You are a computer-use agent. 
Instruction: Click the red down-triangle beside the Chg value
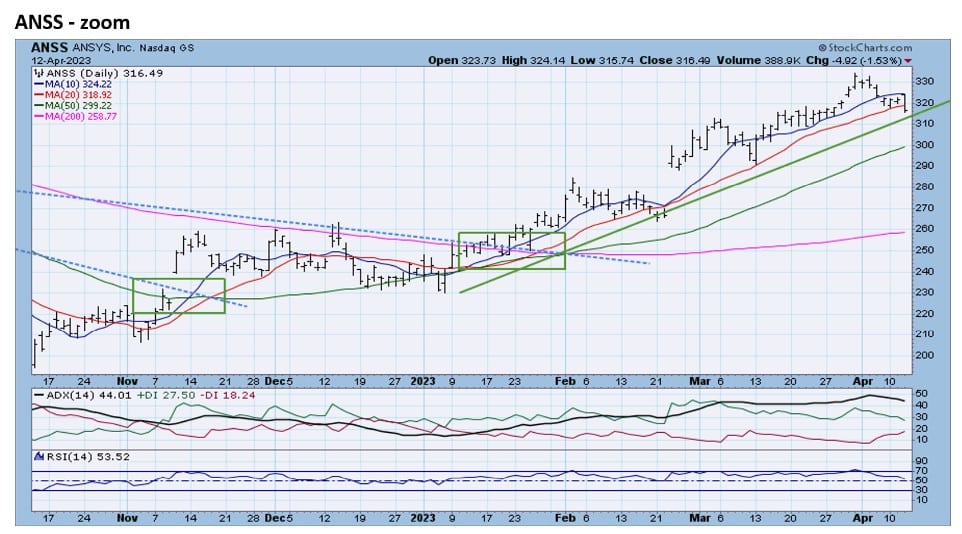(x=908, y=61)
